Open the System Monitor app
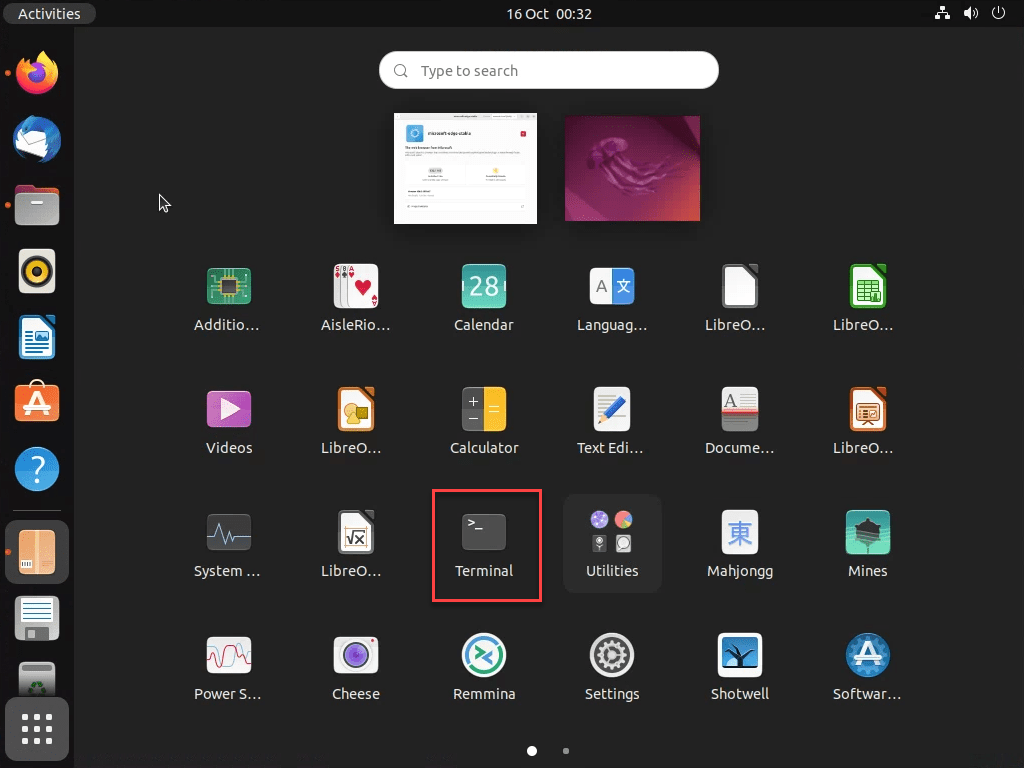 point(227,532)
